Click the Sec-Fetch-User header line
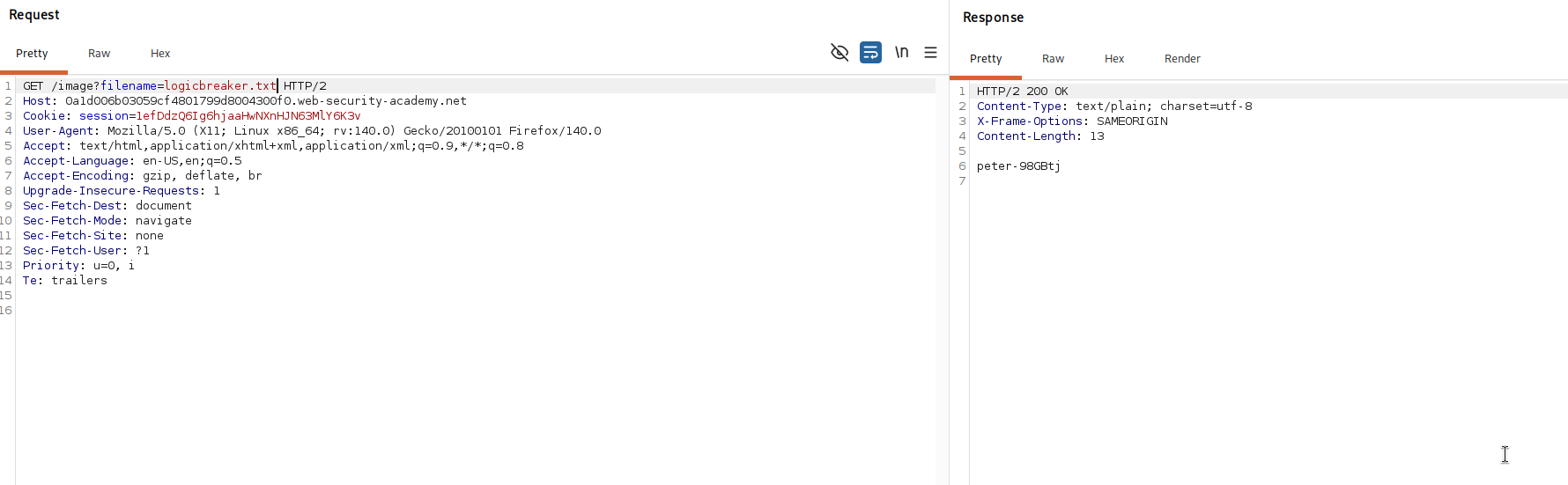 click(x=86, y=251)
